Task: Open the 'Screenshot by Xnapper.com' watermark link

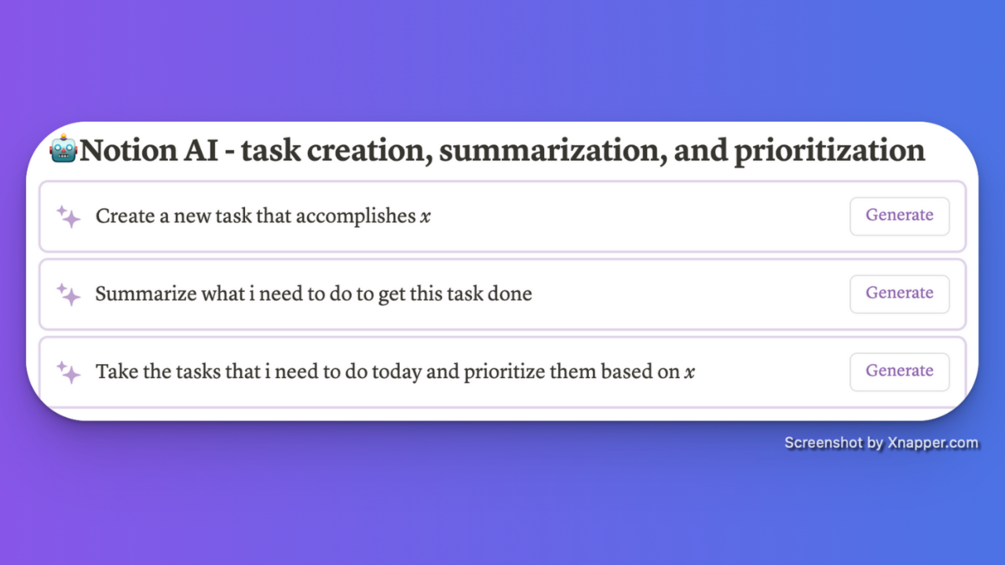Action: pyautogui.click(x=881, y=442)
